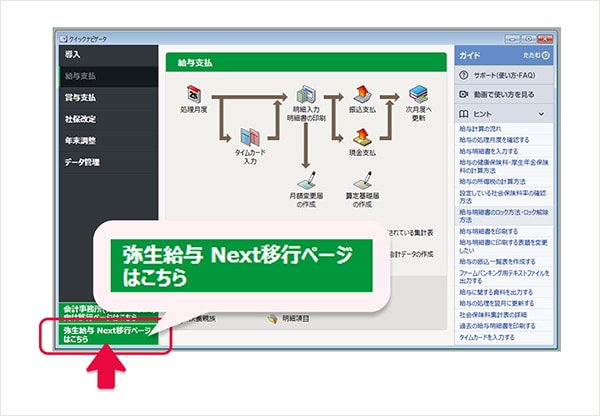Click 動画で使い方を見る button

click(504, 94)
